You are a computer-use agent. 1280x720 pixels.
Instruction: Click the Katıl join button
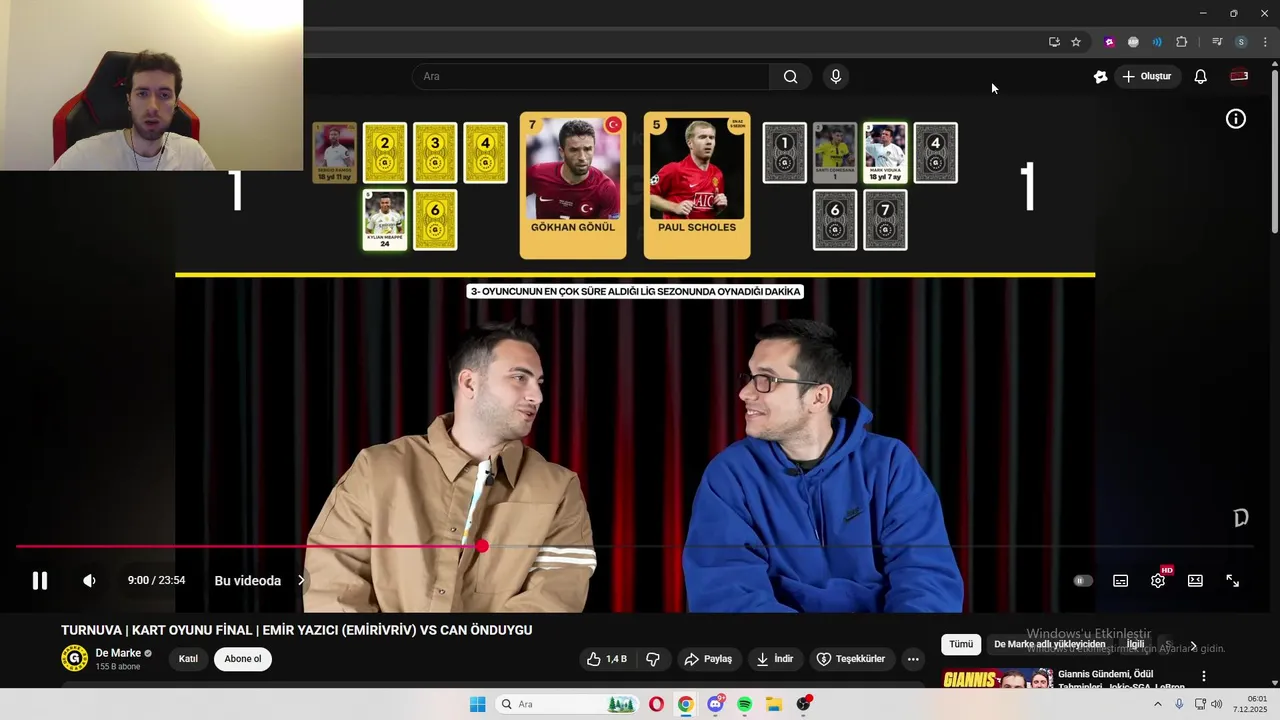point(188,659)
